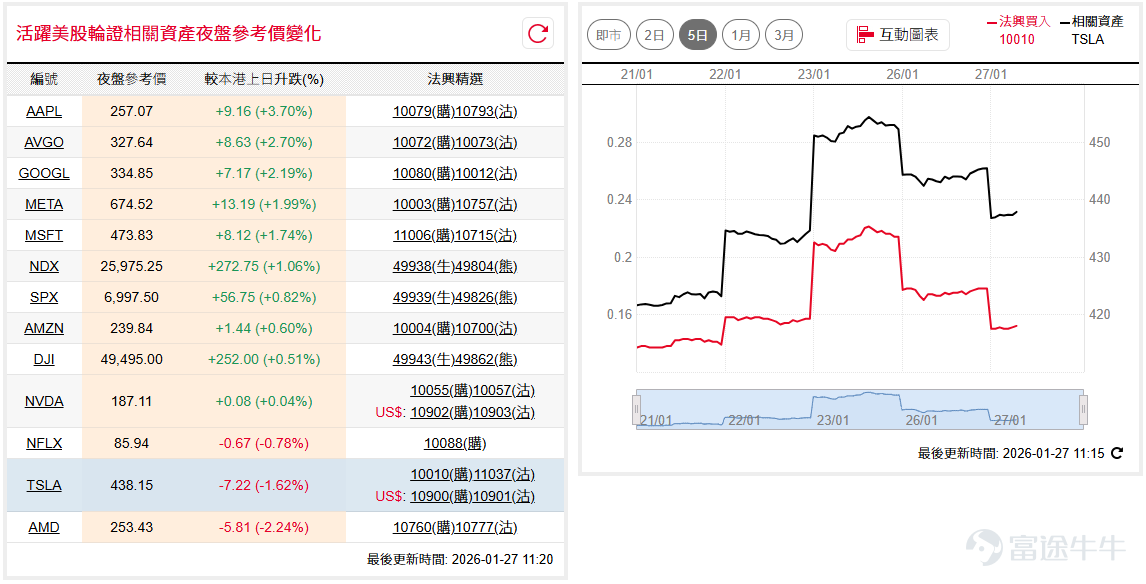
Task: Open the TSLA ticker link
Action: [44, 485]
